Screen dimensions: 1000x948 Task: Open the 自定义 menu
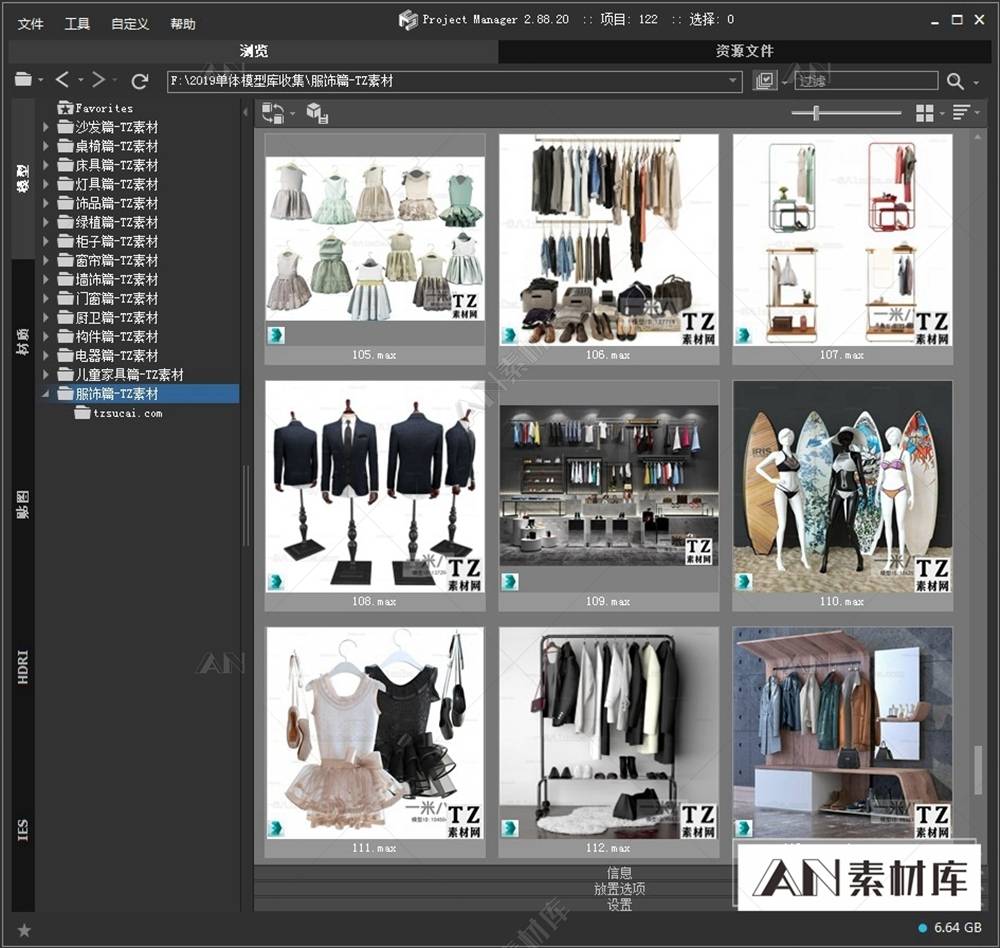pyautogui.click(x=130, y=24)
